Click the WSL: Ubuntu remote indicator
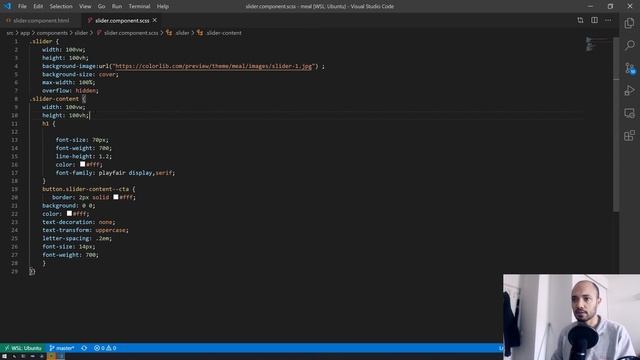The height and width of the screenshot is (360, 640). [22, 348]
